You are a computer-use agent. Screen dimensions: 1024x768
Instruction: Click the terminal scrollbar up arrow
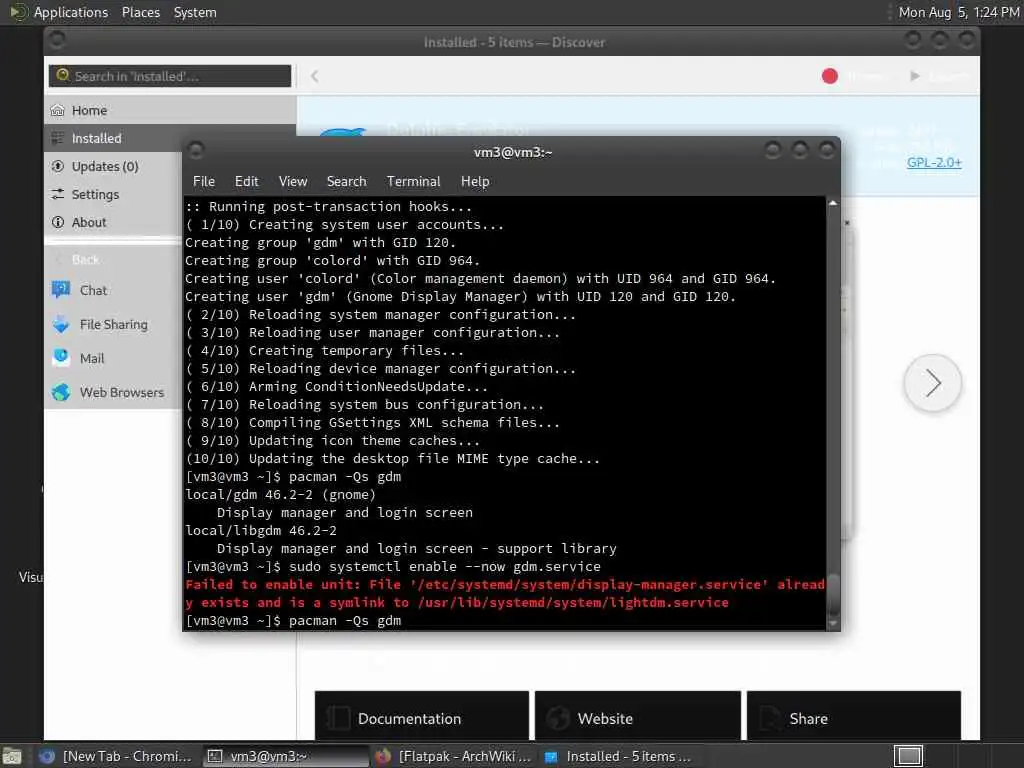tap(833, 203)
